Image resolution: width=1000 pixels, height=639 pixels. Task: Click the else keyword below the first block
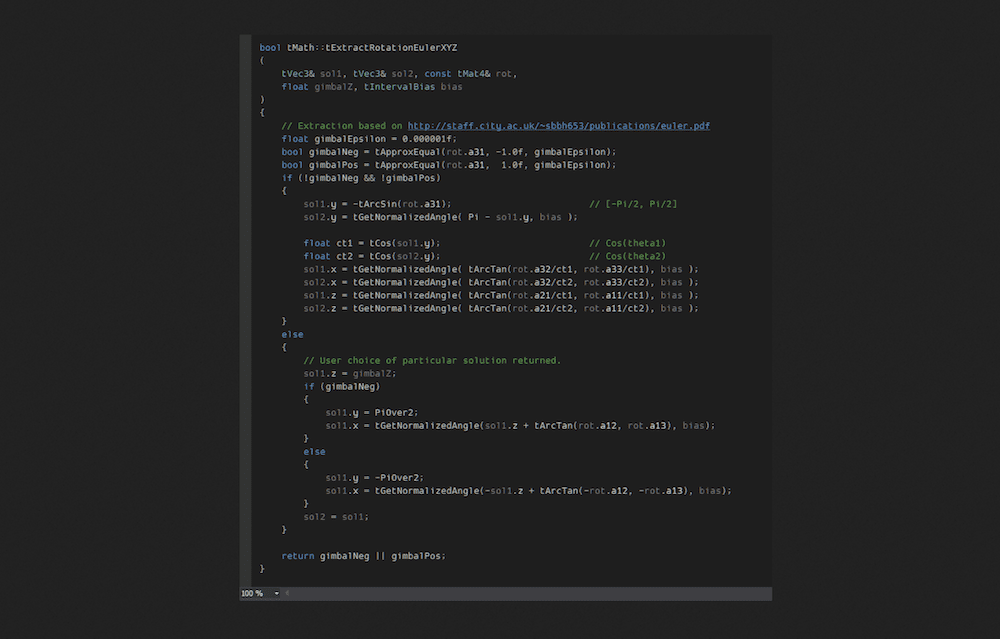[289, 334]
